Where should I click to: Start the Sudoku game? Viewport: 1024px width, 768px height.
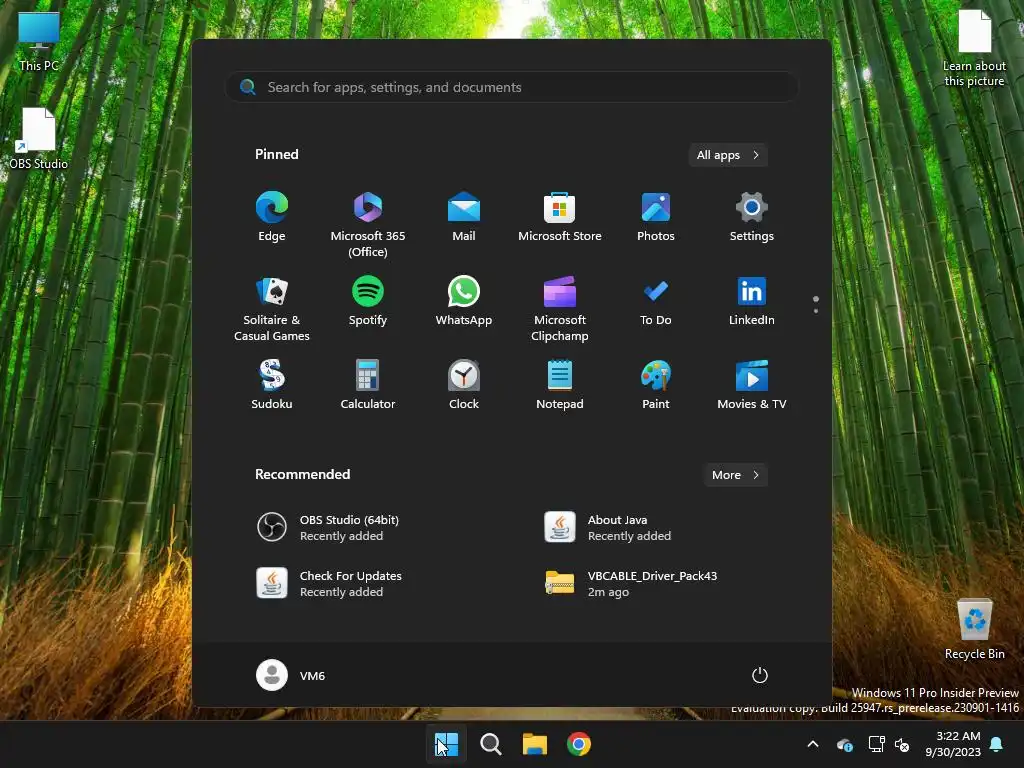click(272, 385)
